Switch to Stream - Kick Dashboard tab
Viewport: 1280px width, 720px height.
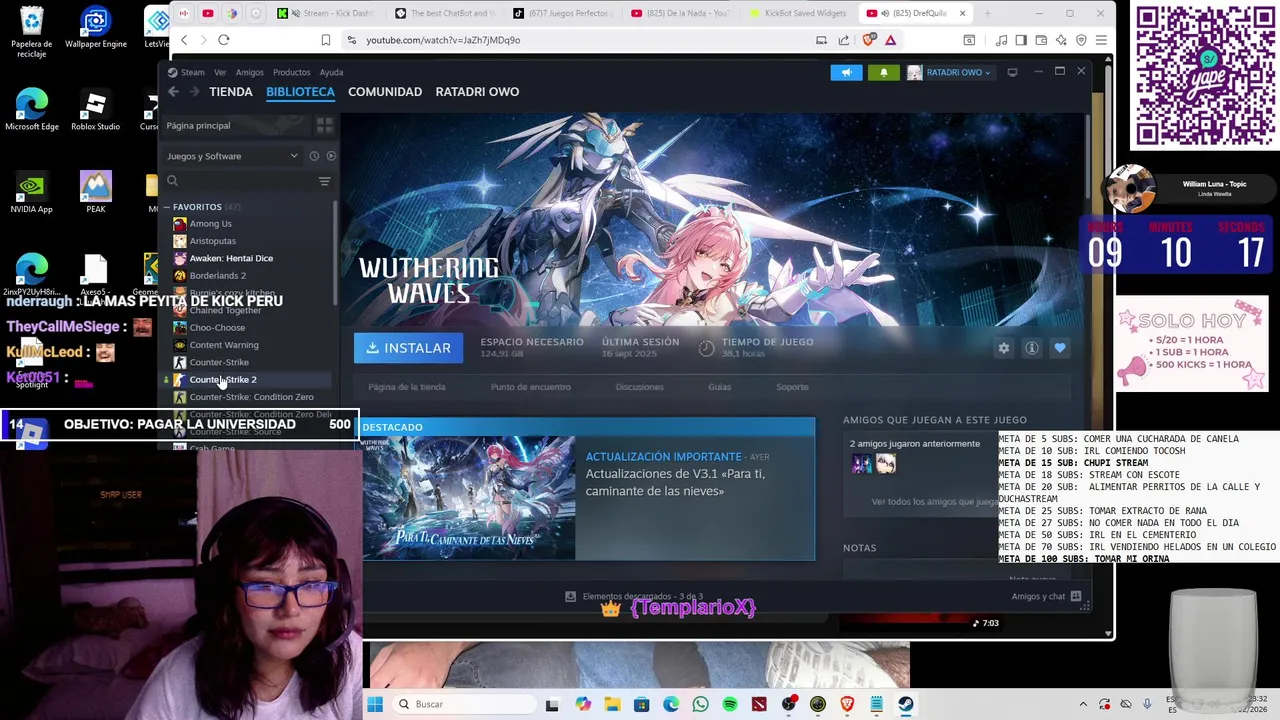(325, 13)
